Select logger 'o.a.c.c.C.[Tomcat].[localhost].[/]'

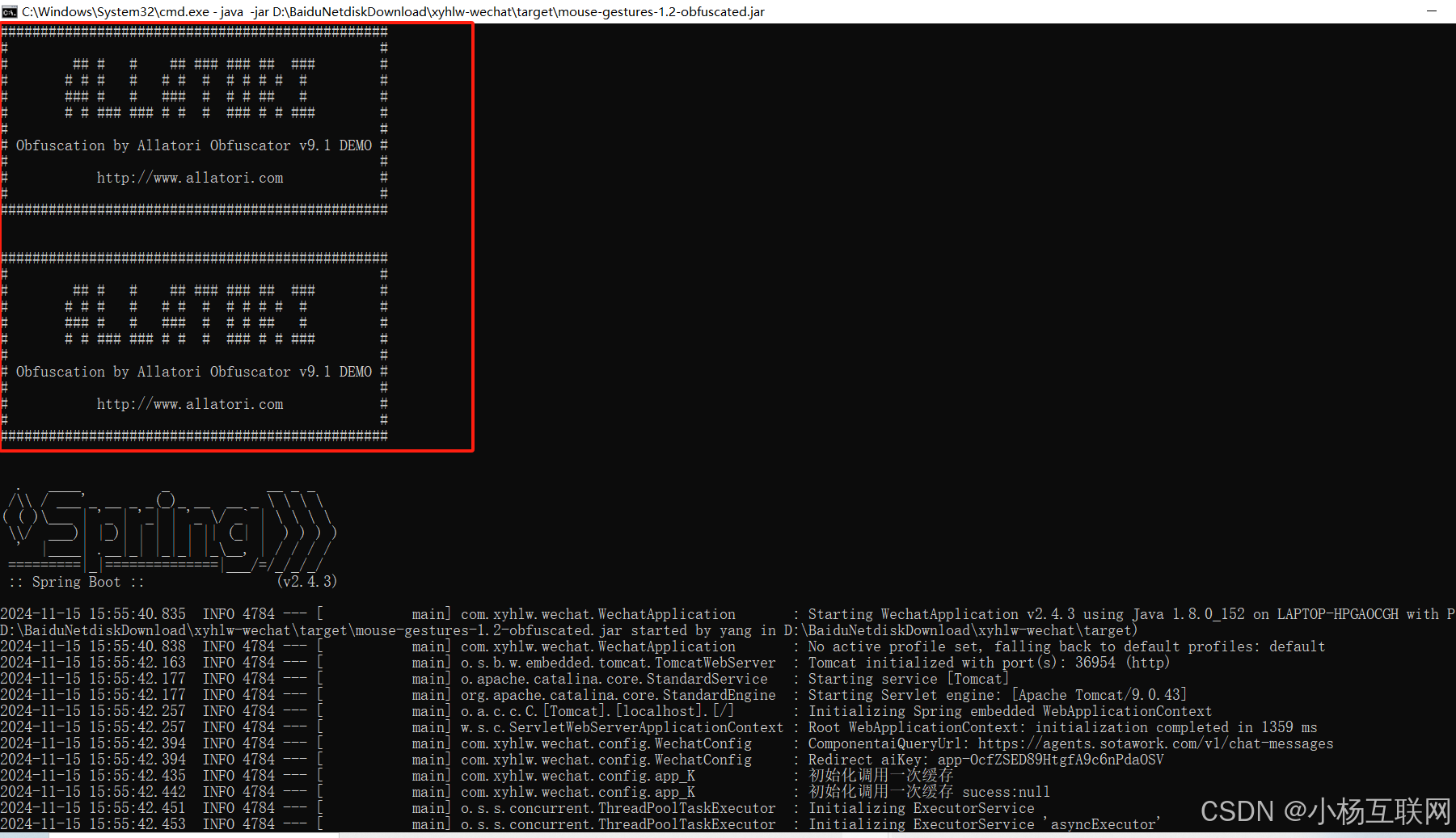[598, 711]
